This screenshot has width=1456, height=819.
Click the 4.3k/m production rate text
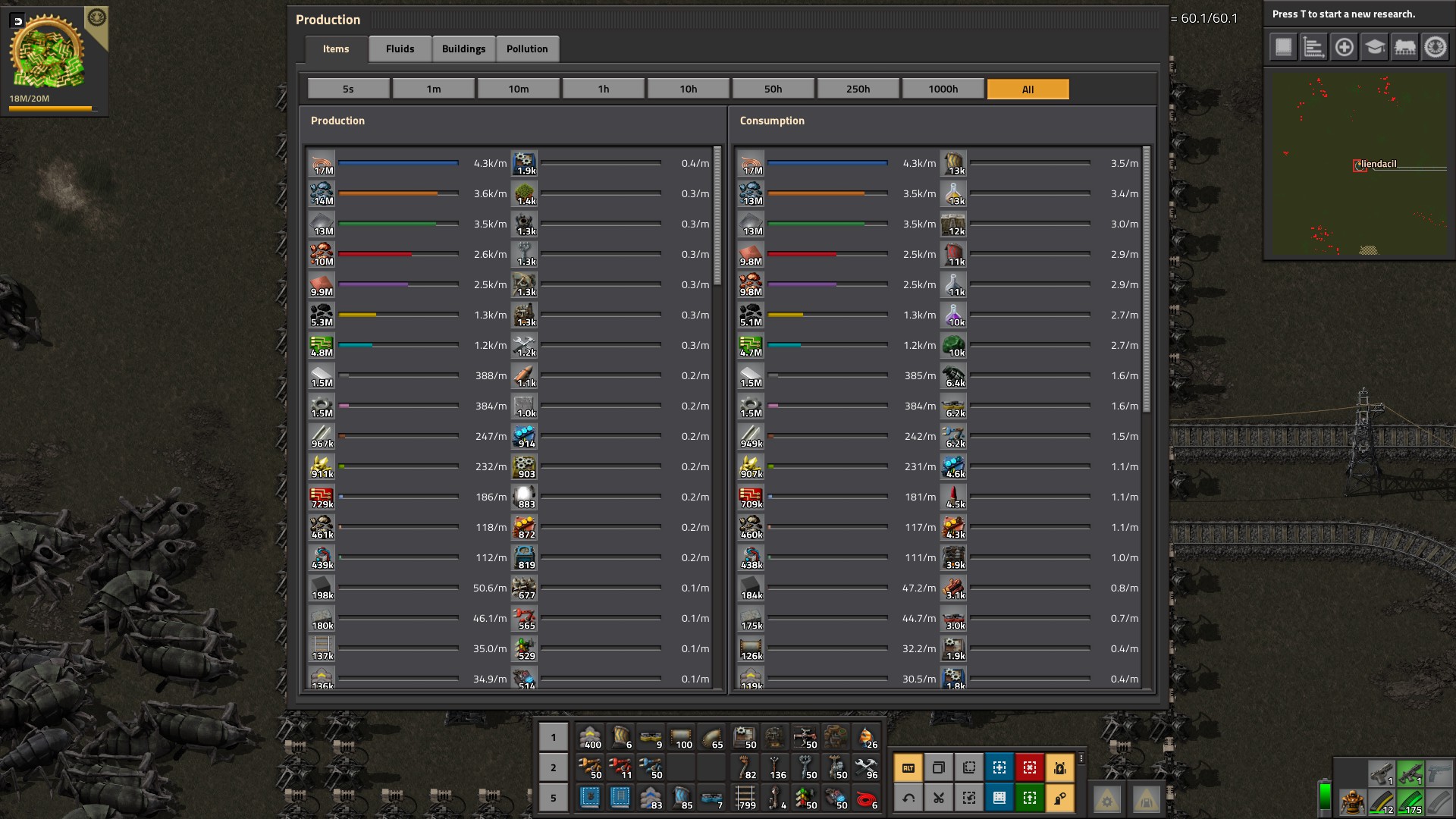(x=490, y=163)
